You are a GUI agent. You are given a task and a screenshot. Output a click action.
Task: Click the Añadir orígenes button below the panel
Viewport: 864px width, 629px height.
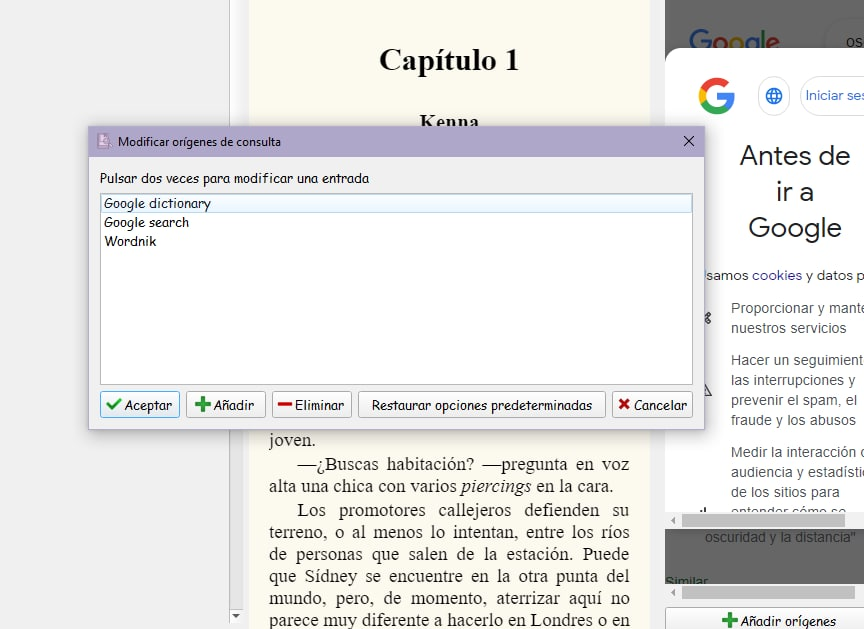pyautogui.click(x=778, y=620)
